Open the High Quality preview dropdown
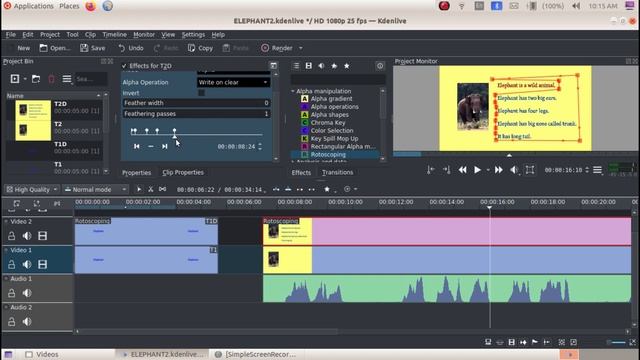 coord(32,189)
